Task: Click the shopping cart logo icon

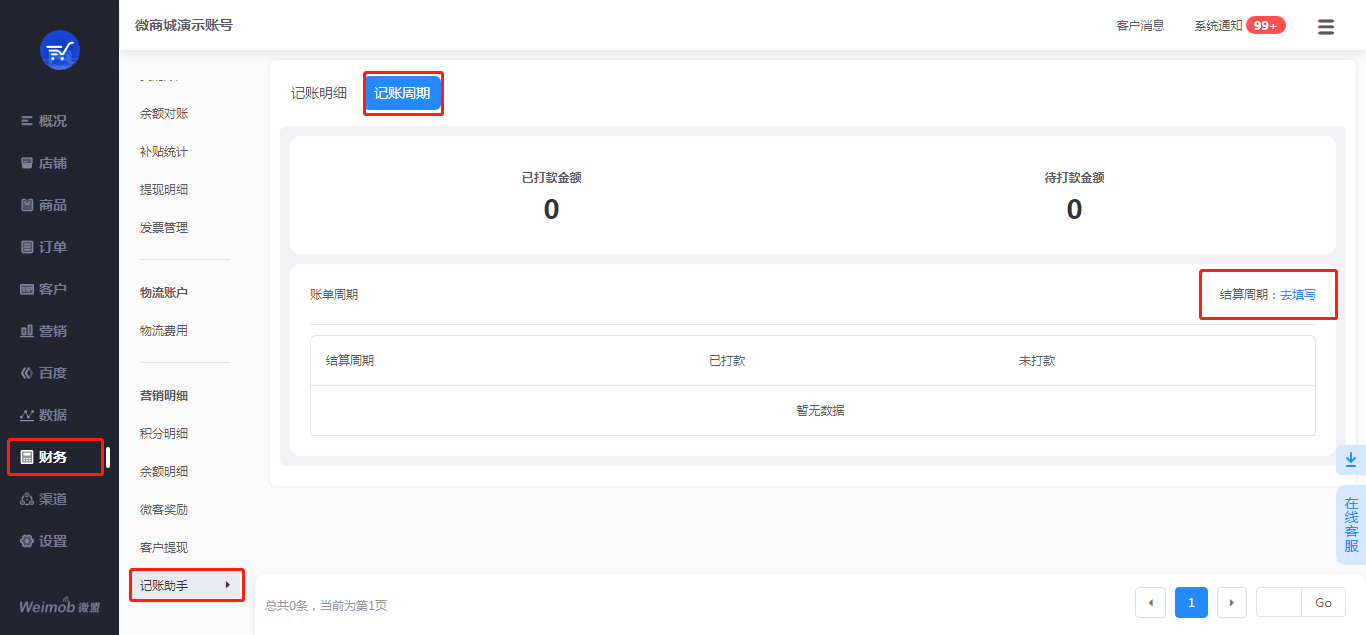Action: (60, 50)
